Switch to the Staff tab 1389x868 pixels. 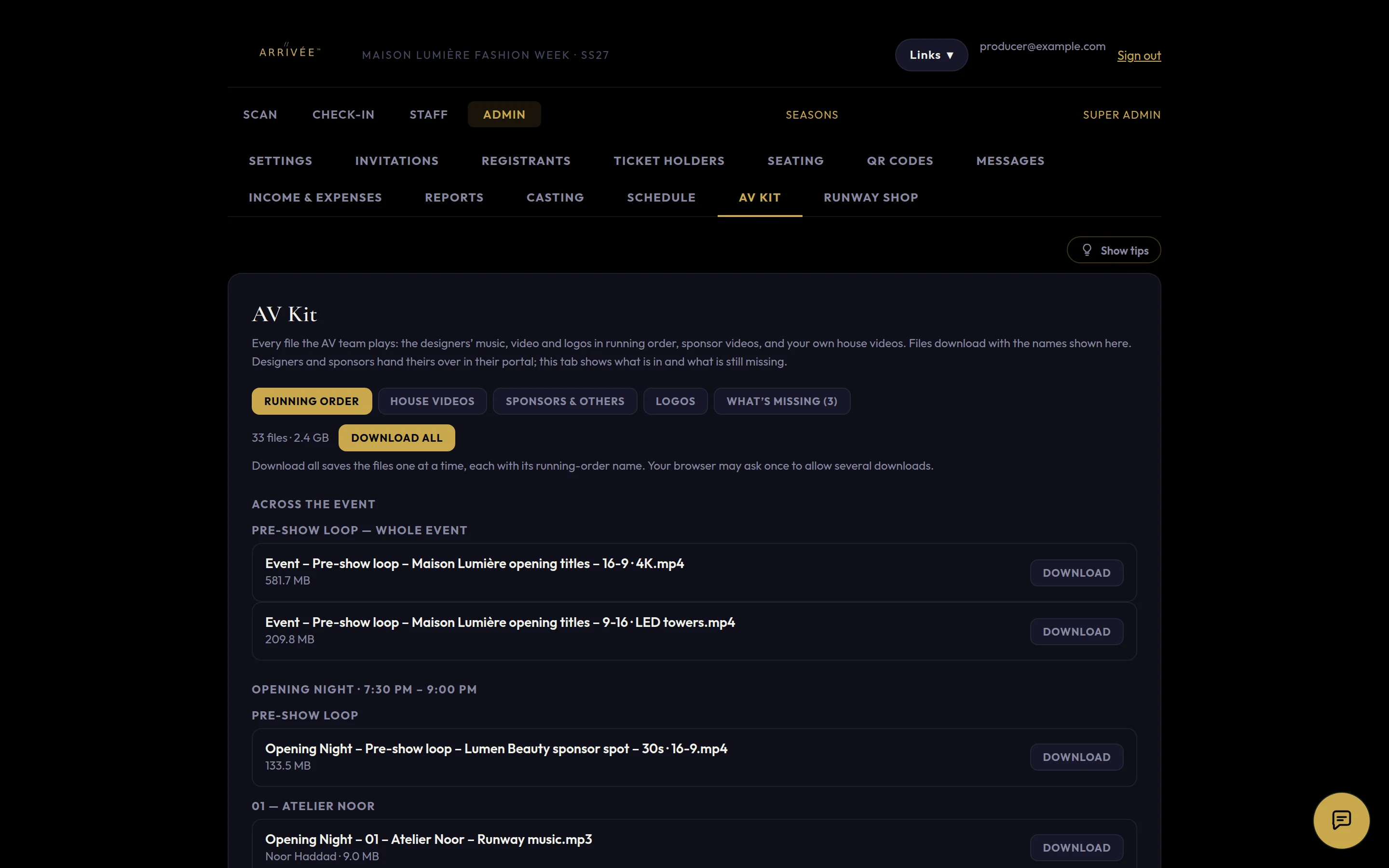(x=428, y=114)
